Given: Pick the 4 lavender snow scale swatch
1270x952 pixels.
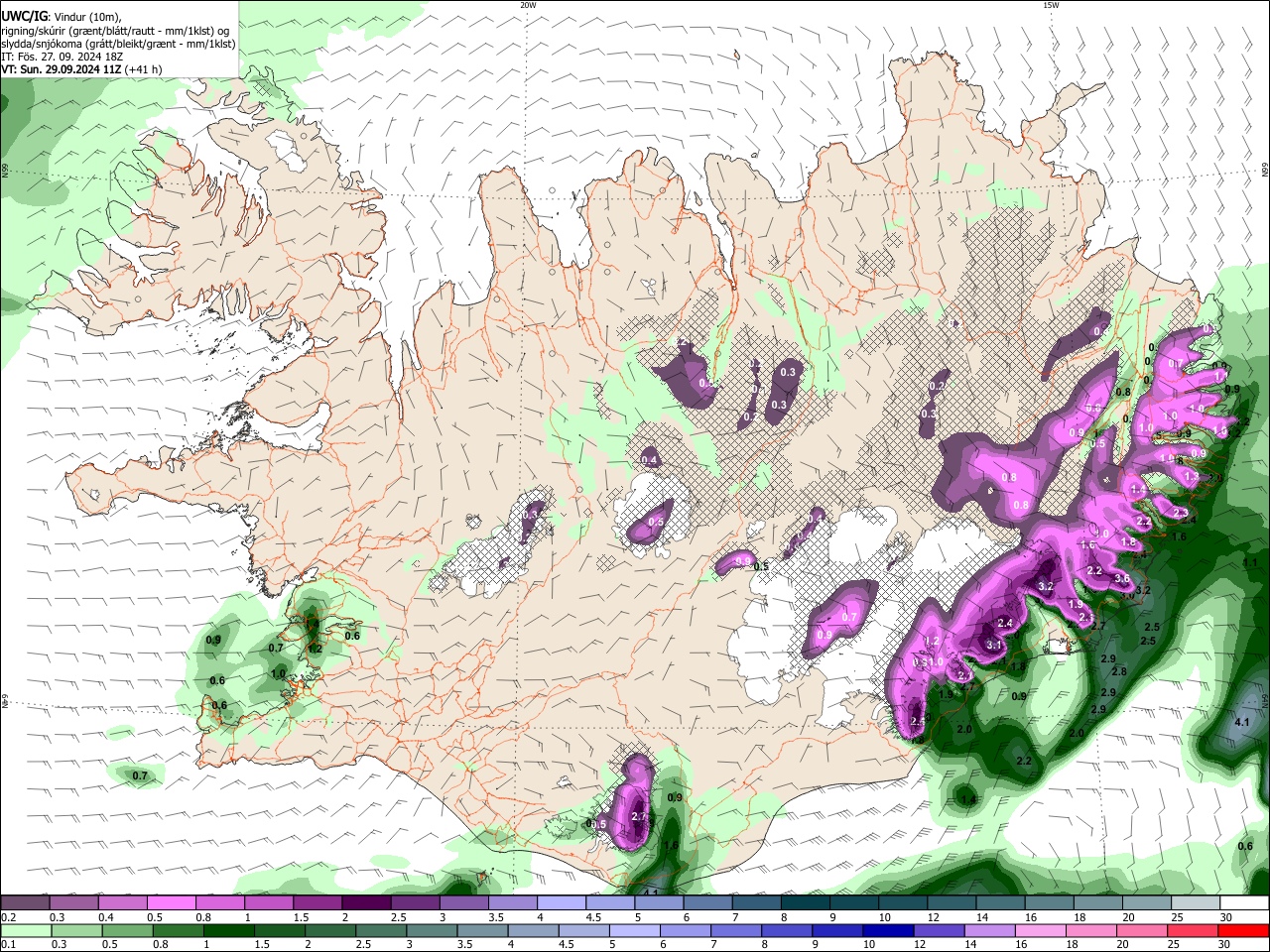Looking at the screenshot, I should point(562,903).
